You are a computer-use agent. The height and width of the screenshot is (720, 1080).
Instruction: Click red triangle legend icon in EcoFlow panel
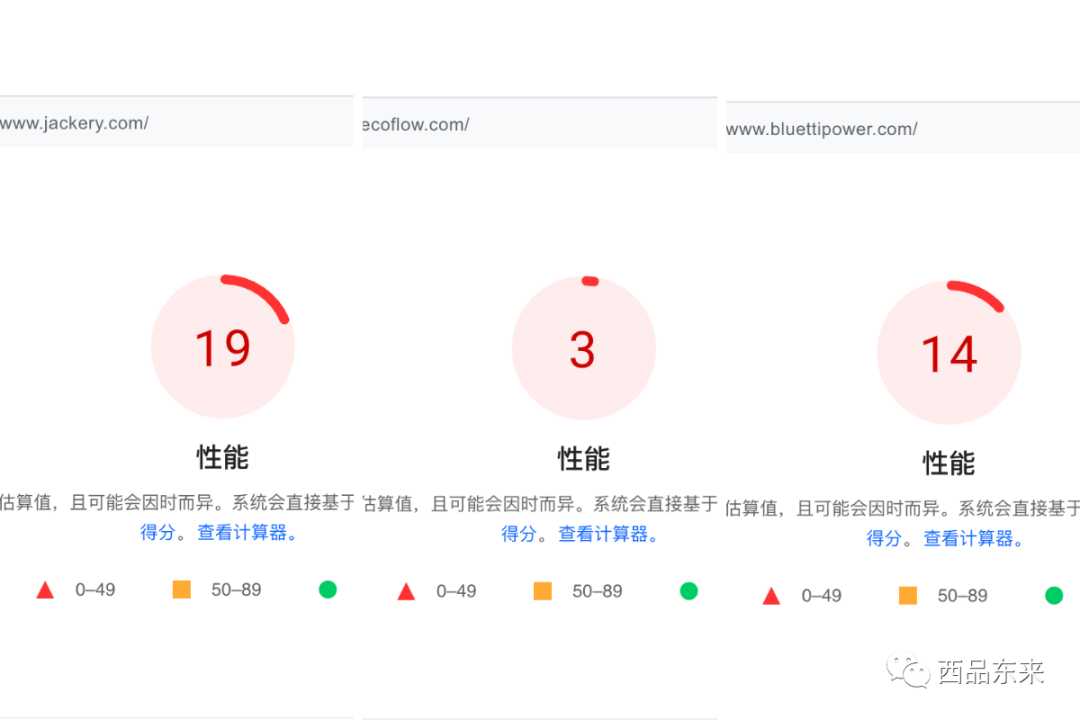(x=406, y=592)
